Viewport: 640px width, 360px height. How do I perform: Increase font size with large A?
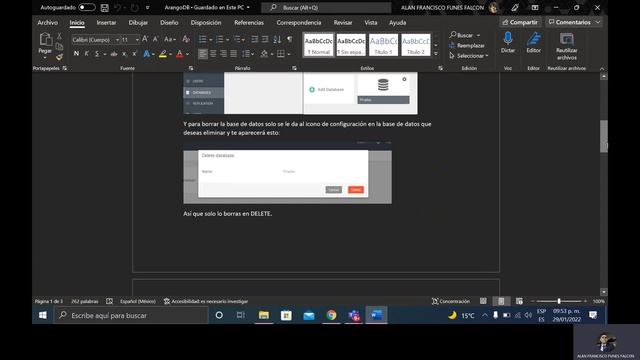pos(145,39)
